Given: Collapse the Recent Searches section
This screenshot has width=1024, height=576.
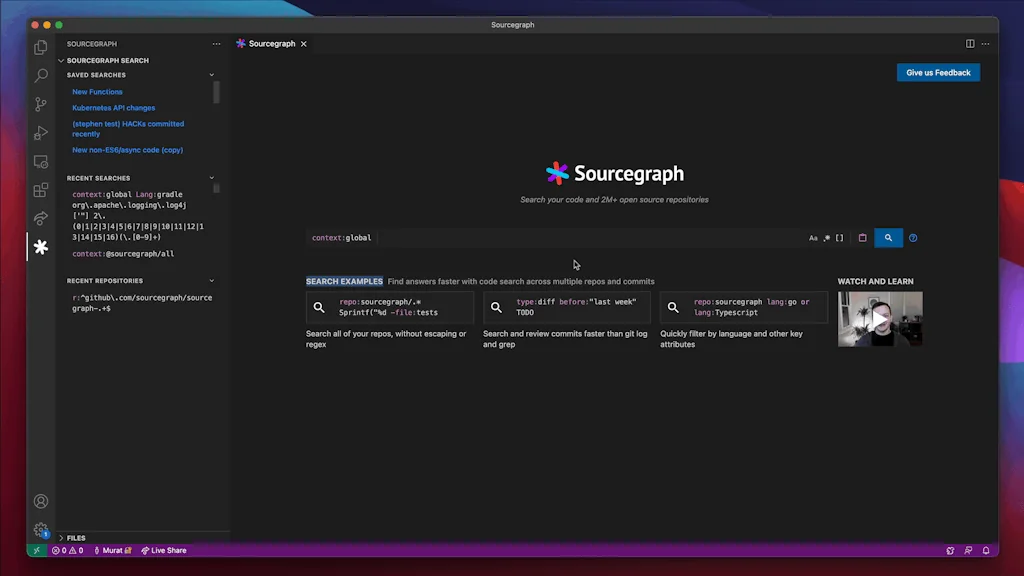Looking at the screenshot, I should (x=211, y=177).
